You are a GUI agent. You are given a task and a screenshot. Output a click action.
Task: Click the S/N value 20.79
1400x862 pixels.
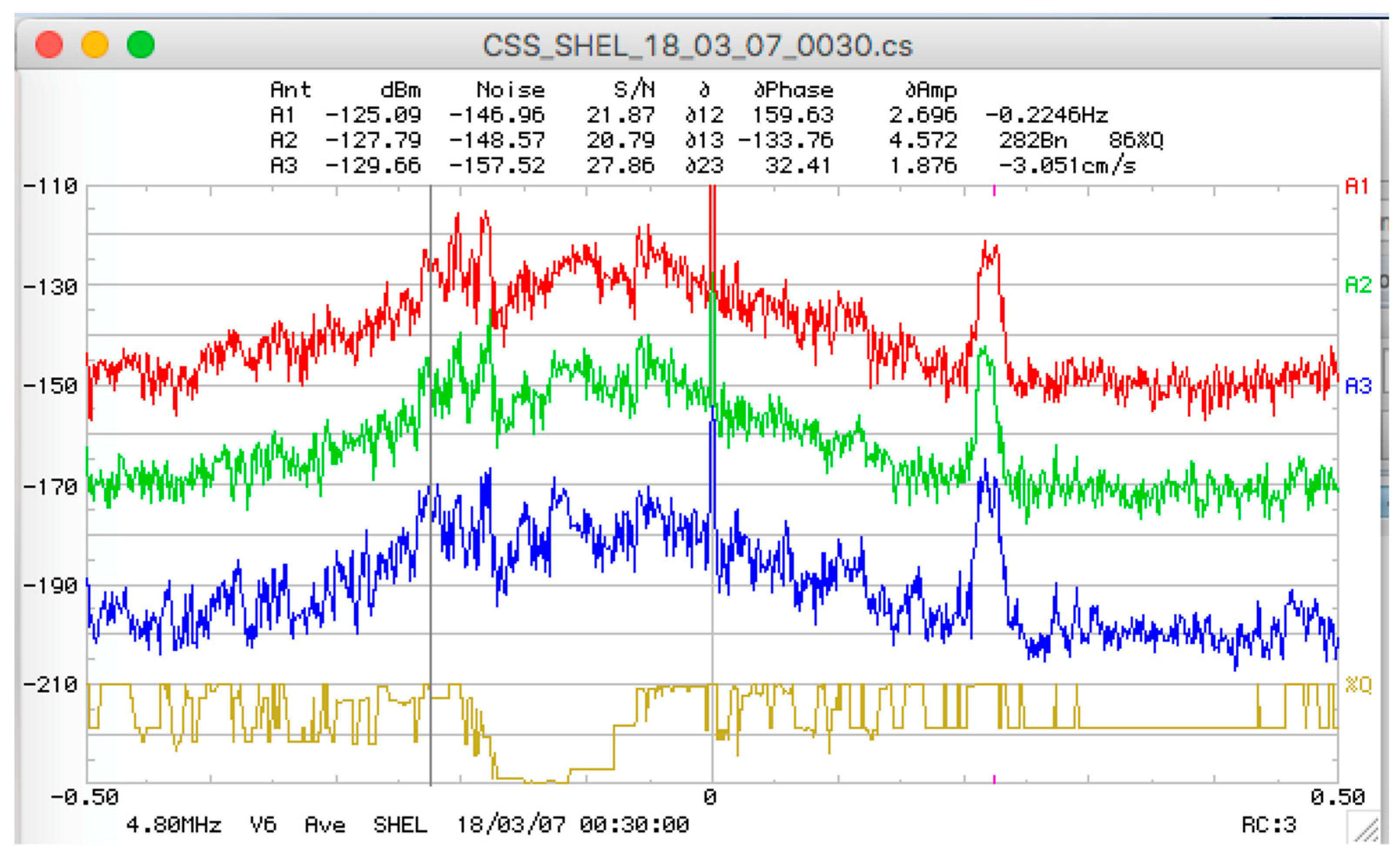click(621, 140)
